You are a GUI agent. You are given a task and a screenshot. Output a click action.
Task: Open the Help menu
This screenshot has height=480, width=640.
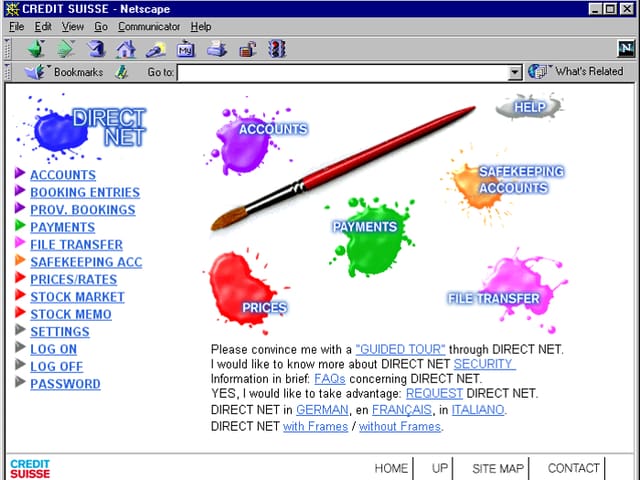point(201,27)
